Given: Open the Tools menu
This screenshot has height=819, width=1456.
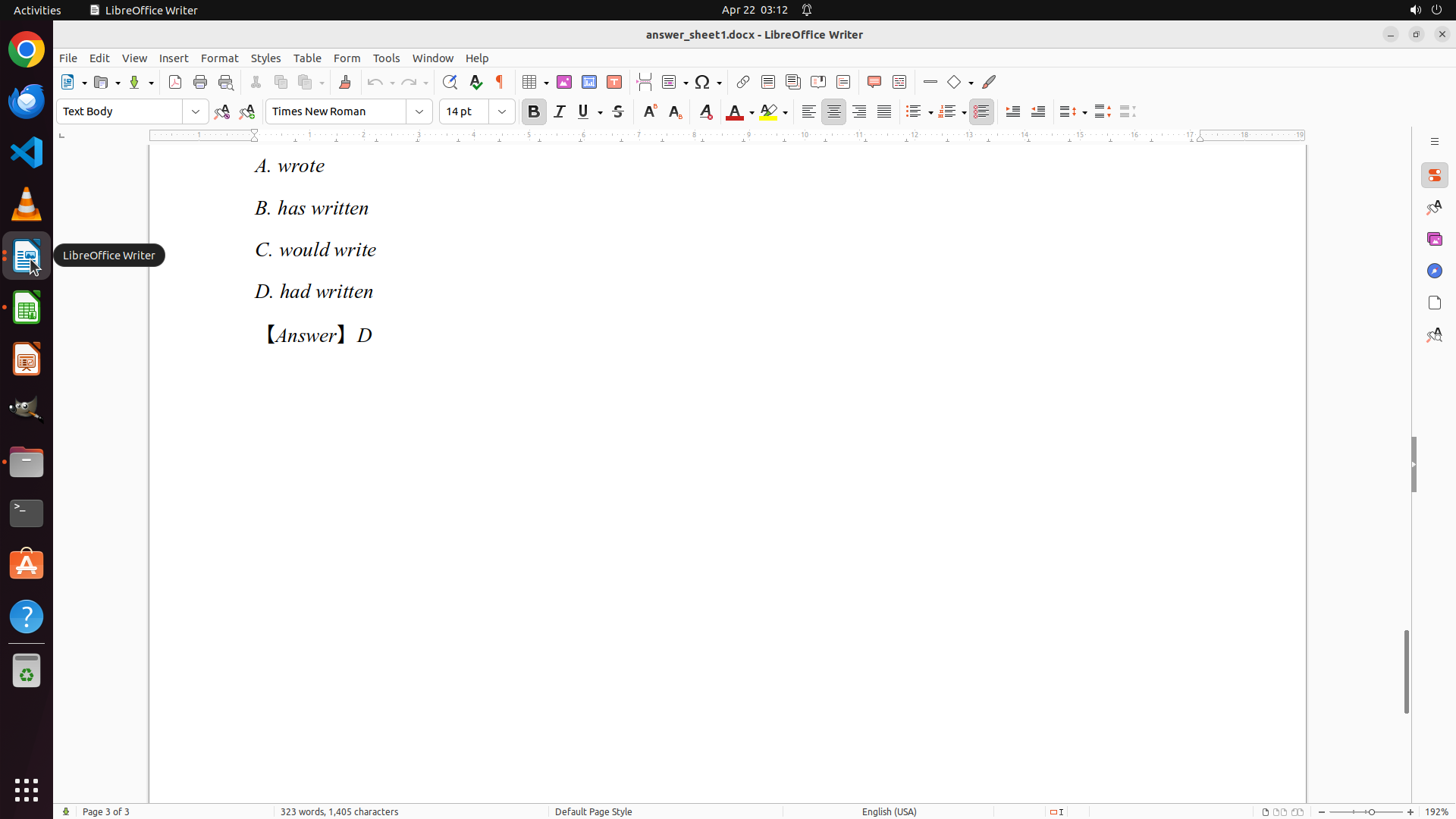Looking at the screenshot, I should tap(386, 58).
